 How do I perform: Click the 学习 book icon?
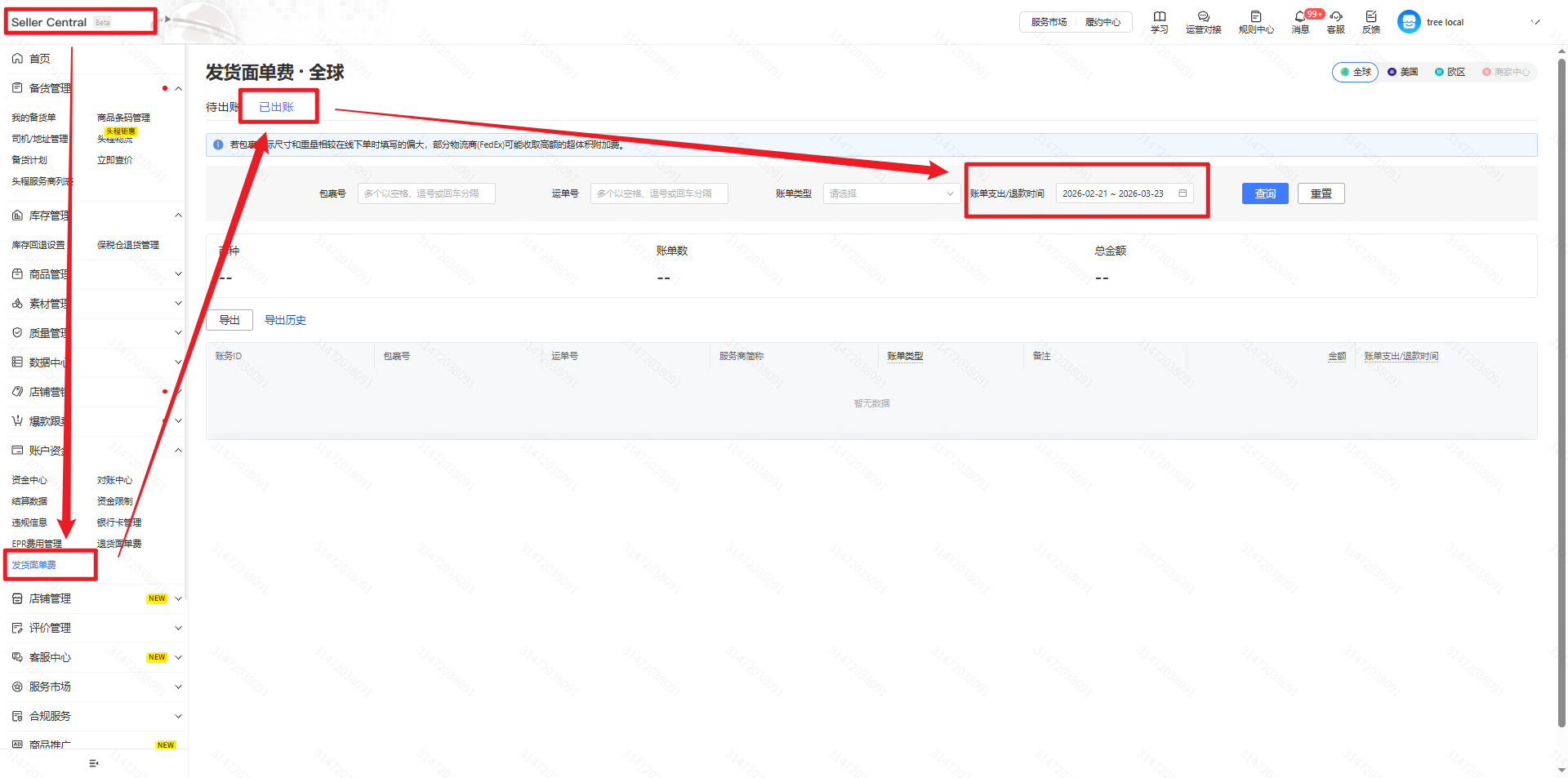pos(1159,17)
